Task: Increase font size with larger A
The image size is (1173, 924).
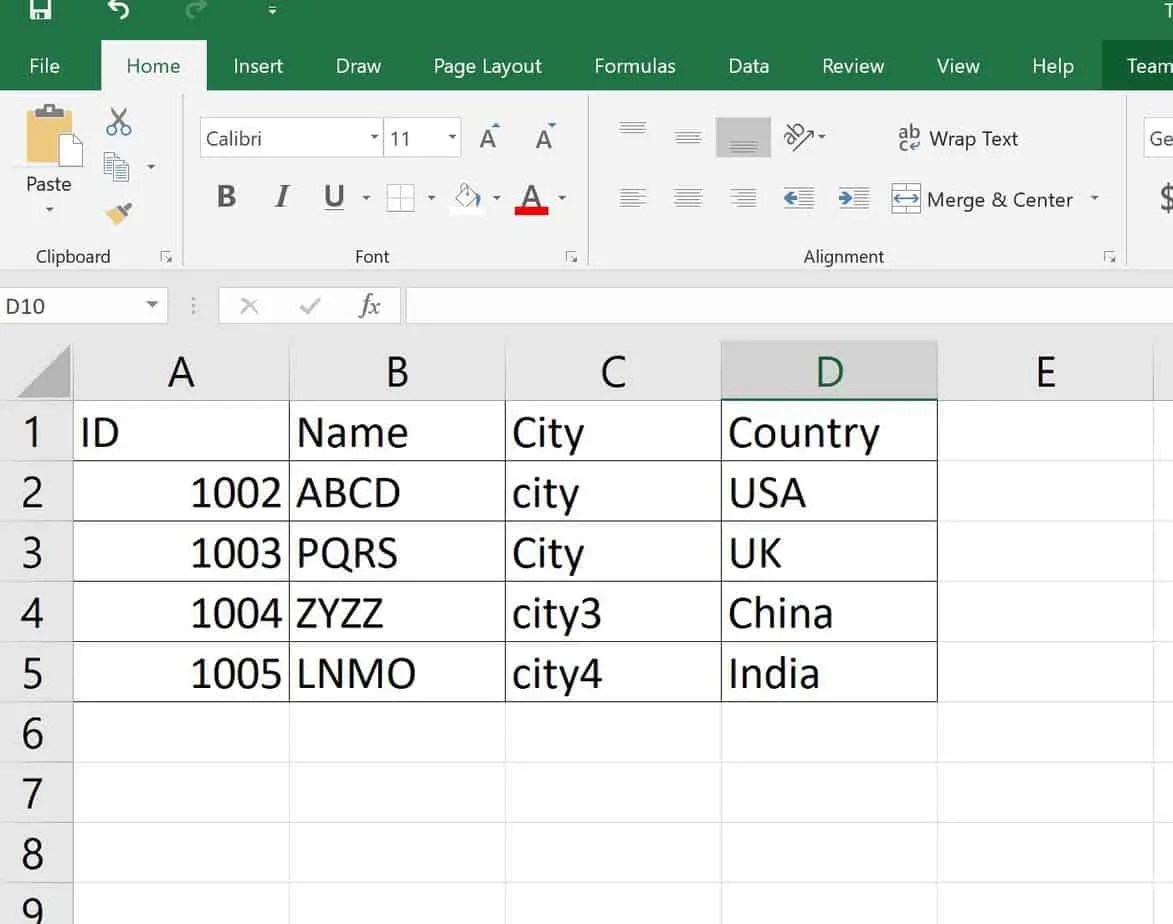Action: pyautogui.click(x=489, y=138)
